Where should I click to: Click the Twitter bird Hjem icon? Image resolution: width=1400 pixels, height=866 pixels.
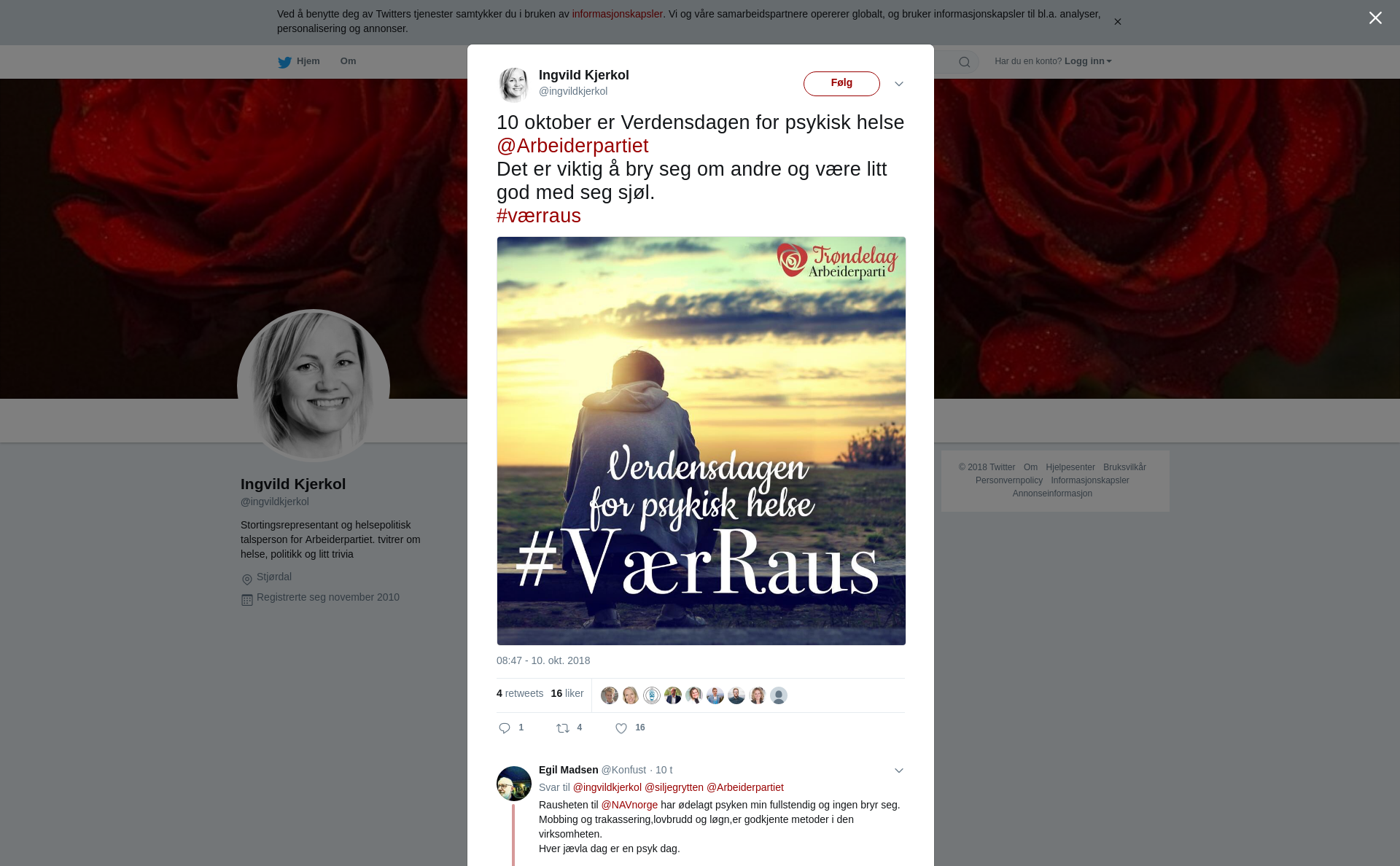pos(284,62)
